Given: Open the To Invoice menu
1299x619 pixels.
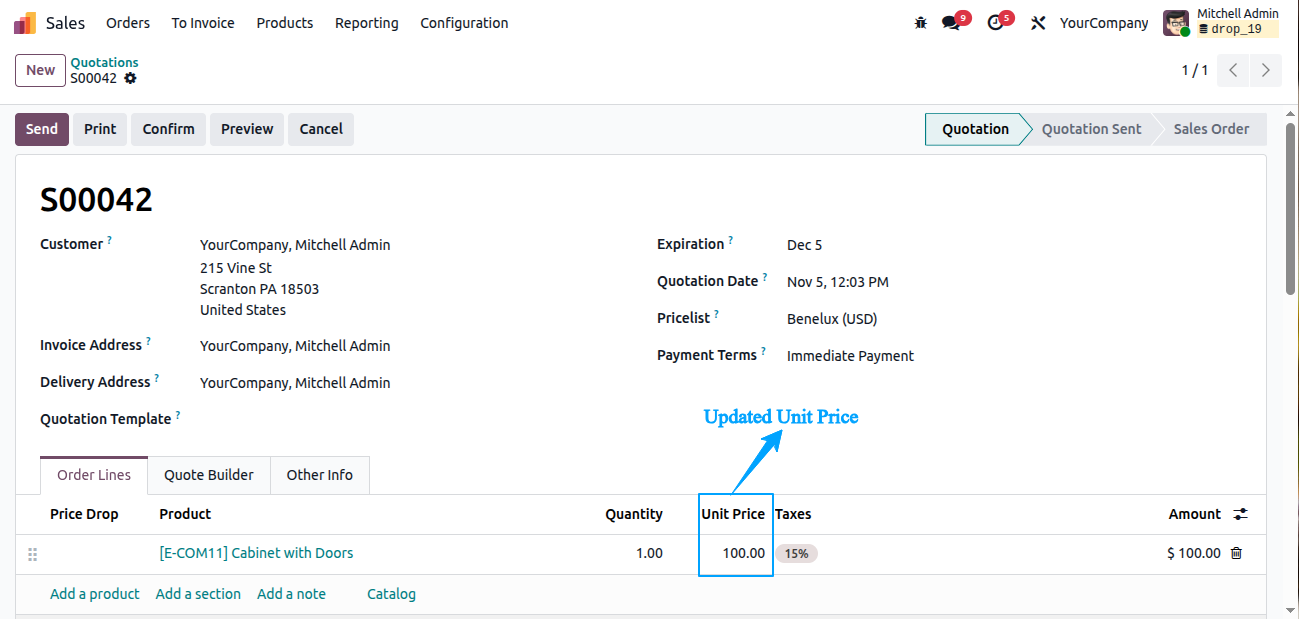Looking at the screenshot, I should coord(203,23).
